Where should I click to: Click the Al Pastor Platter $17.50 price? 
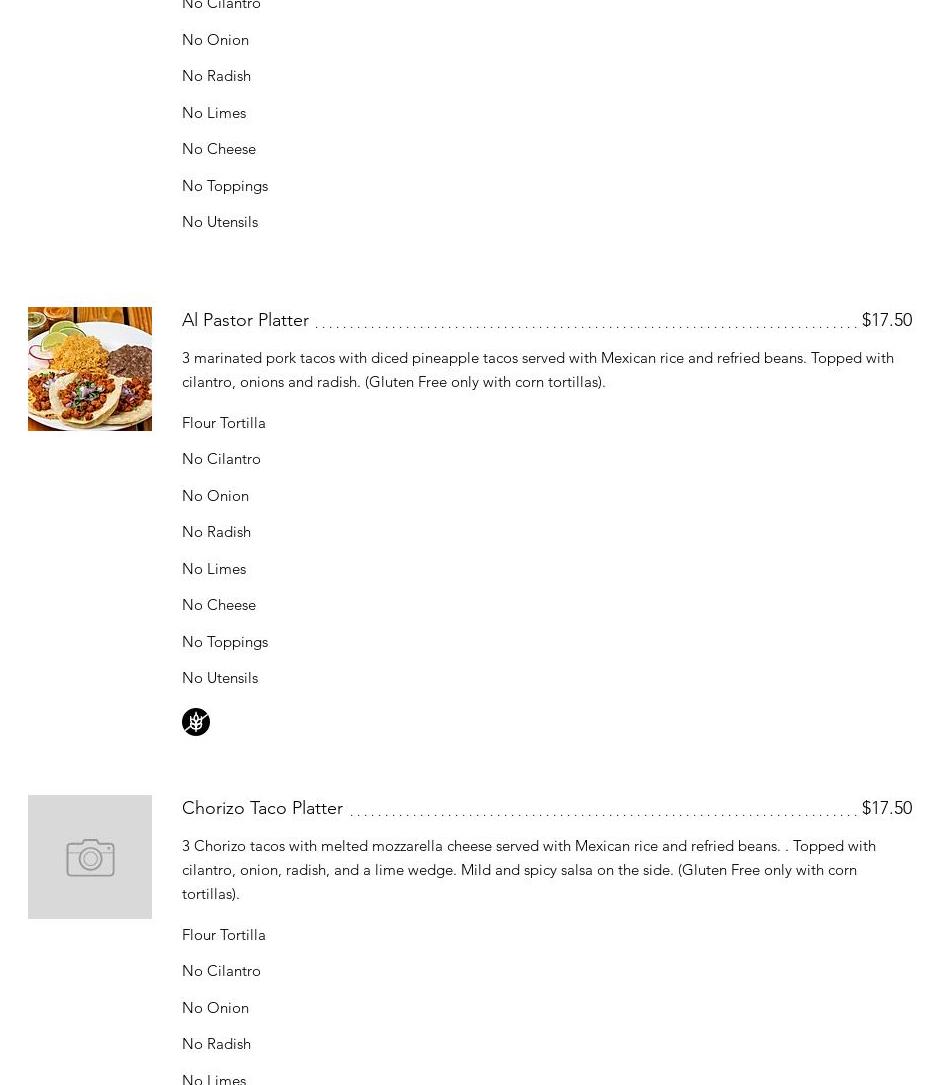[887, 320]
